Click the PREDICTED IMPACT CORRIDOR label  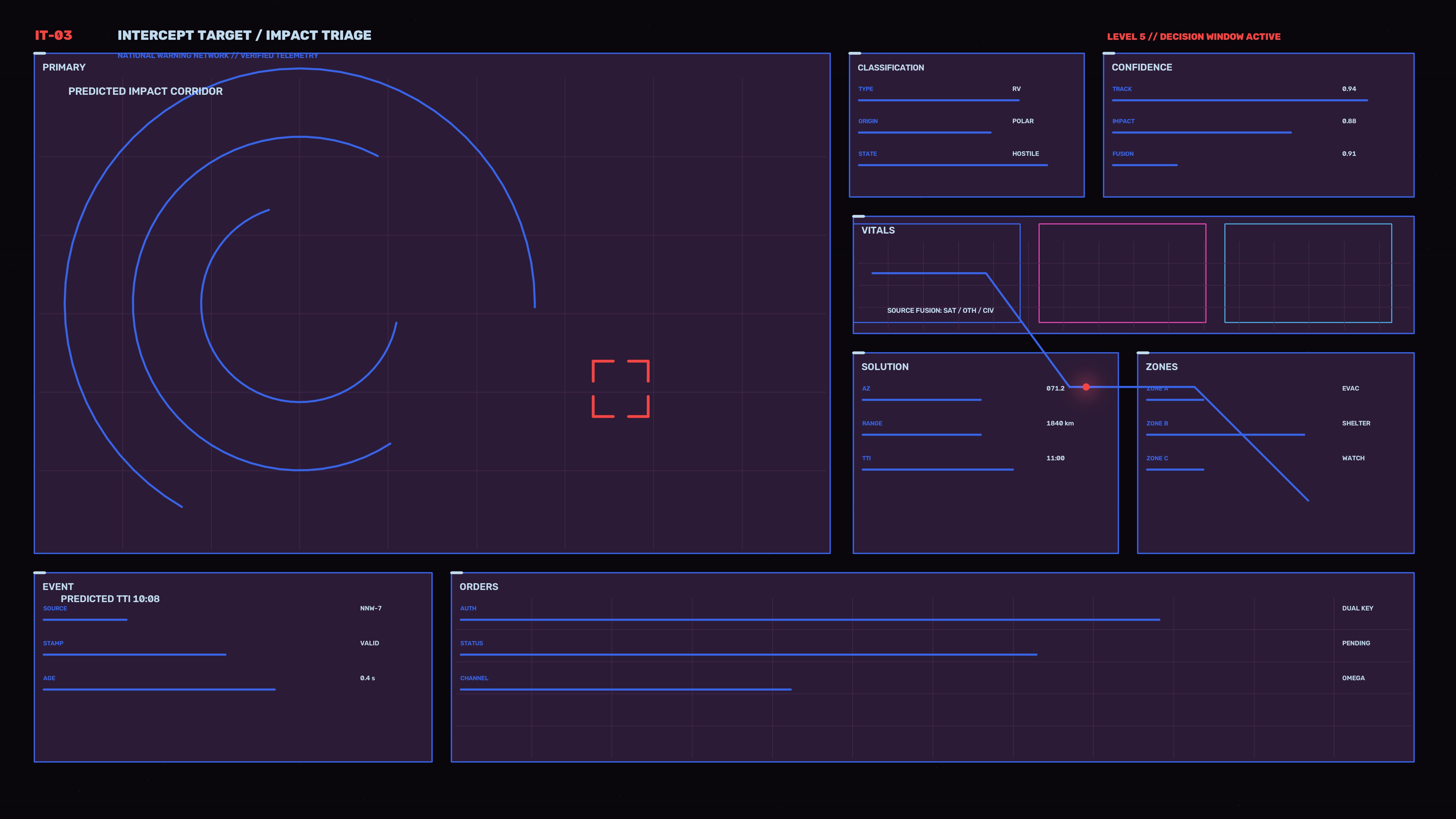145,91
